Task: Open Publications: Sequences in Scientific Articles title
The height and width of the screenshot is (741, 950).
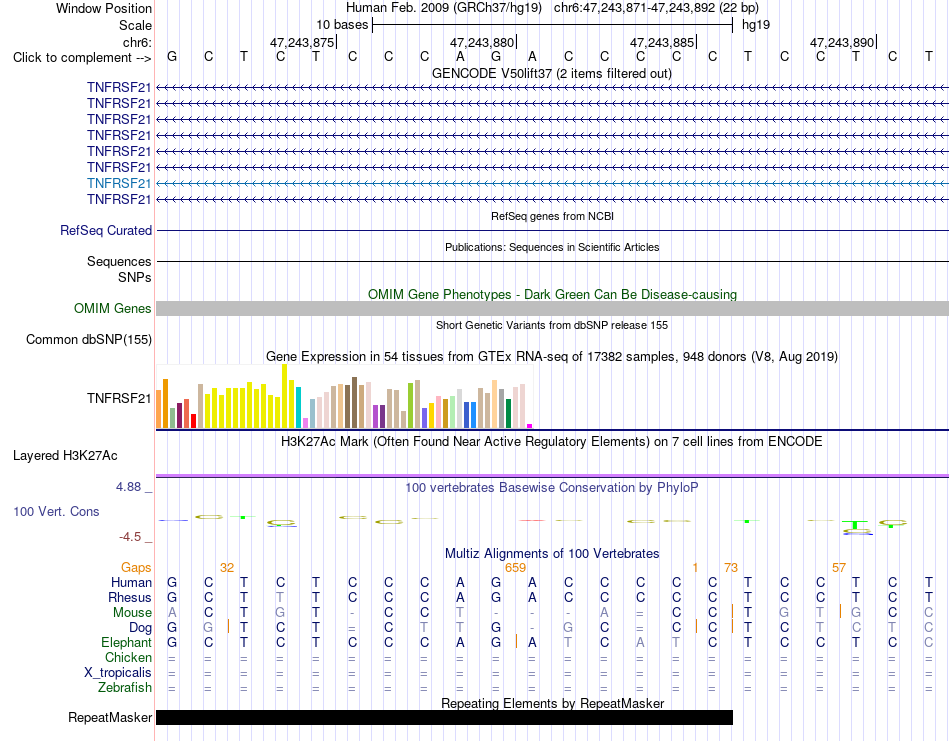Action: [552, 247]
